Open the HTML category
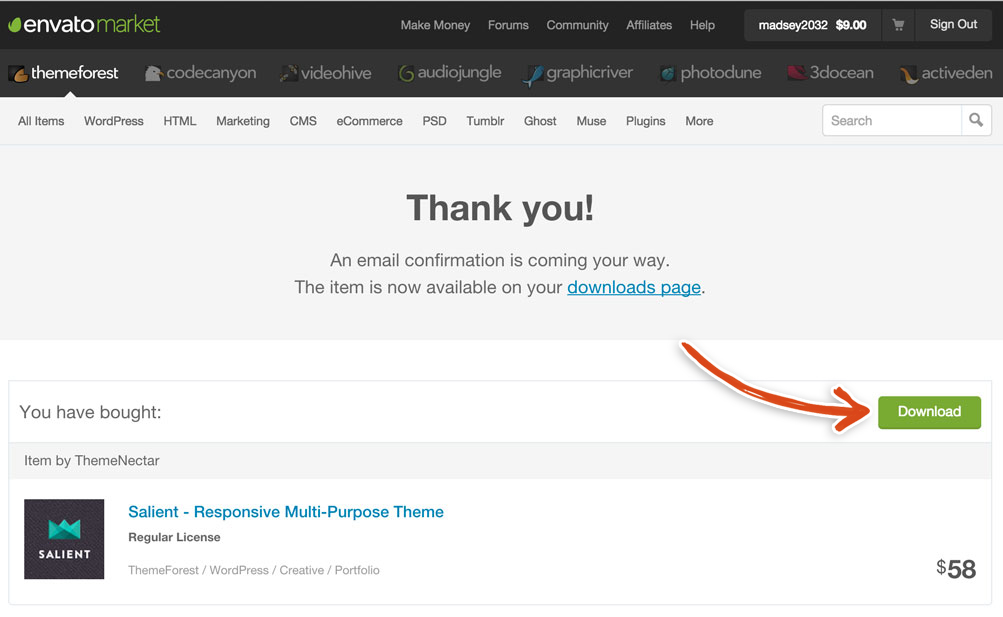This screenshot has height=617, width=1003. tap(180, 121)
